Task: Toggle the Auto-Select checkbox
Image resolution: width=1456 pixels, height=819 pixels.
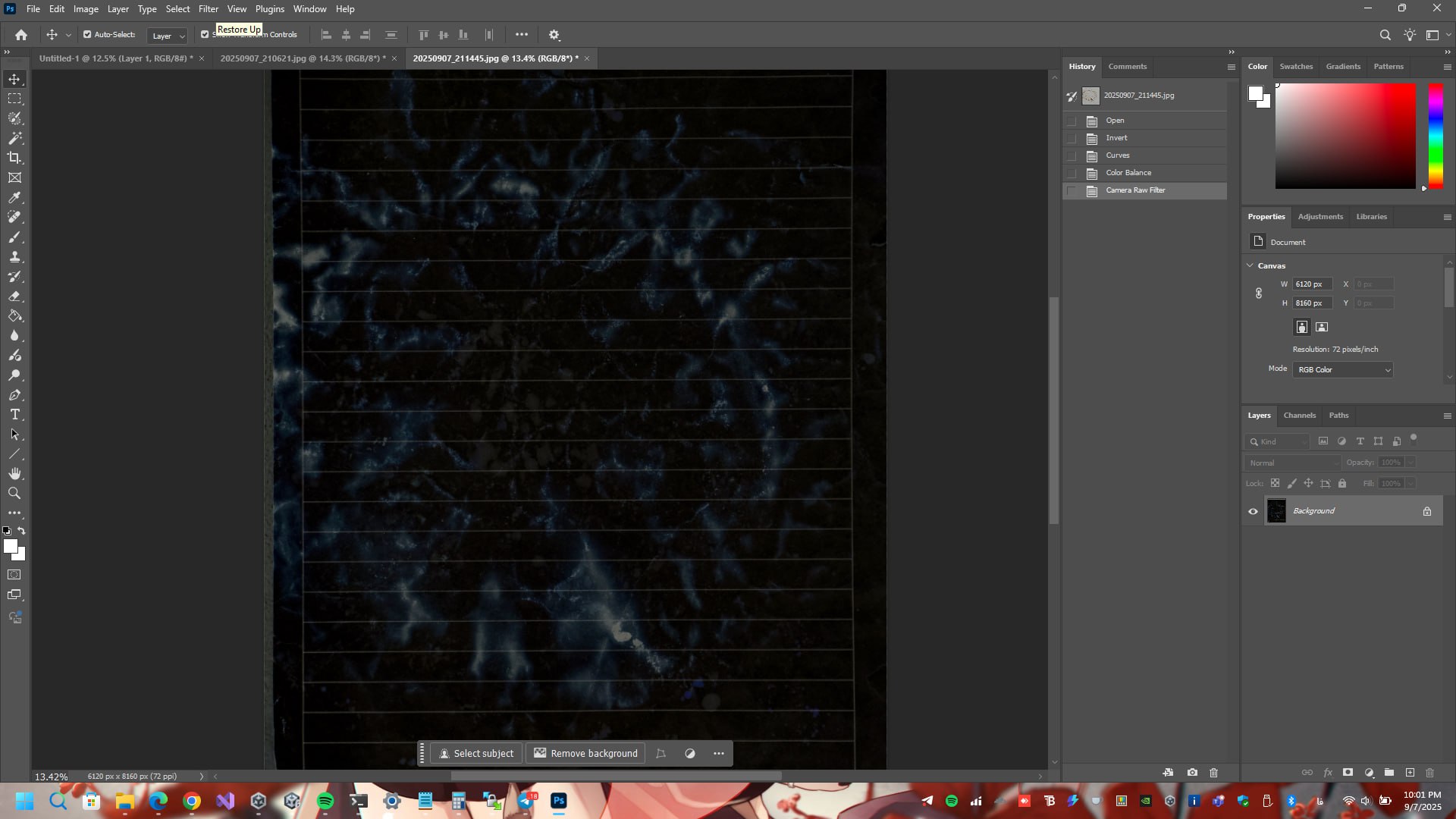Action: coord(87,34)
